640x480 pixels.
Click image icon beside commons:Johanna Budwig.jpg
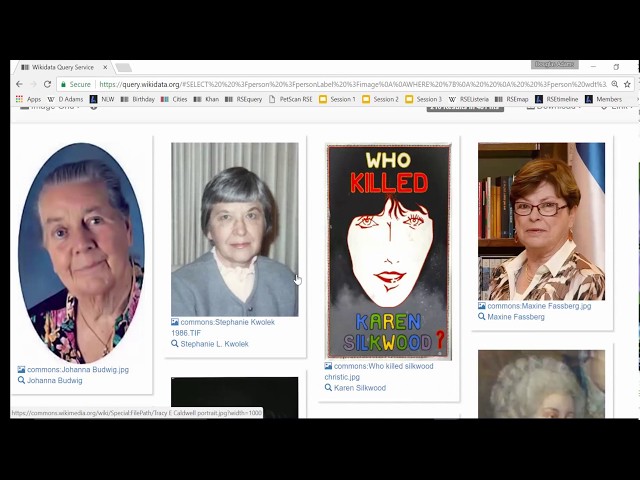[21, 370]
